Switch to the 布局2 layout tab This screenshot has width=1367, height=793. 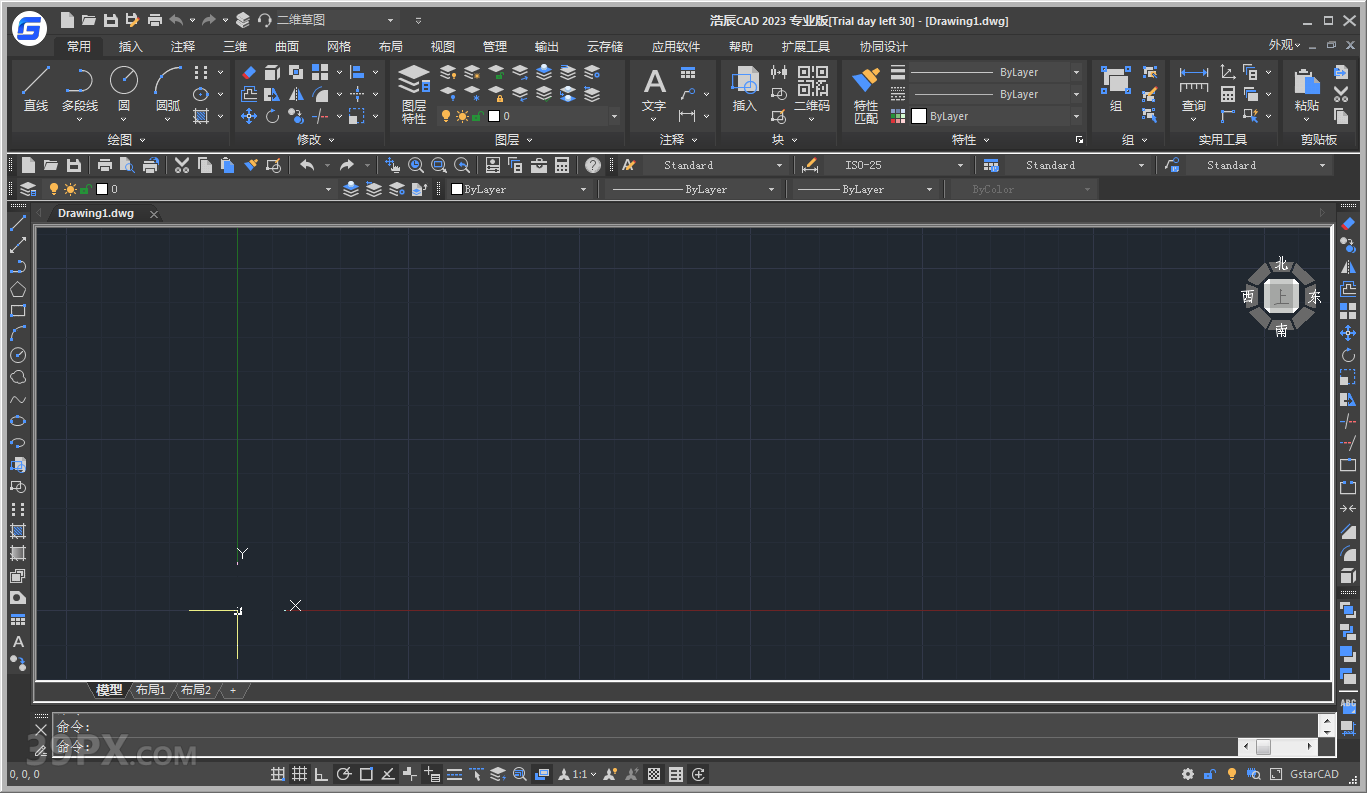coord(195,690)
